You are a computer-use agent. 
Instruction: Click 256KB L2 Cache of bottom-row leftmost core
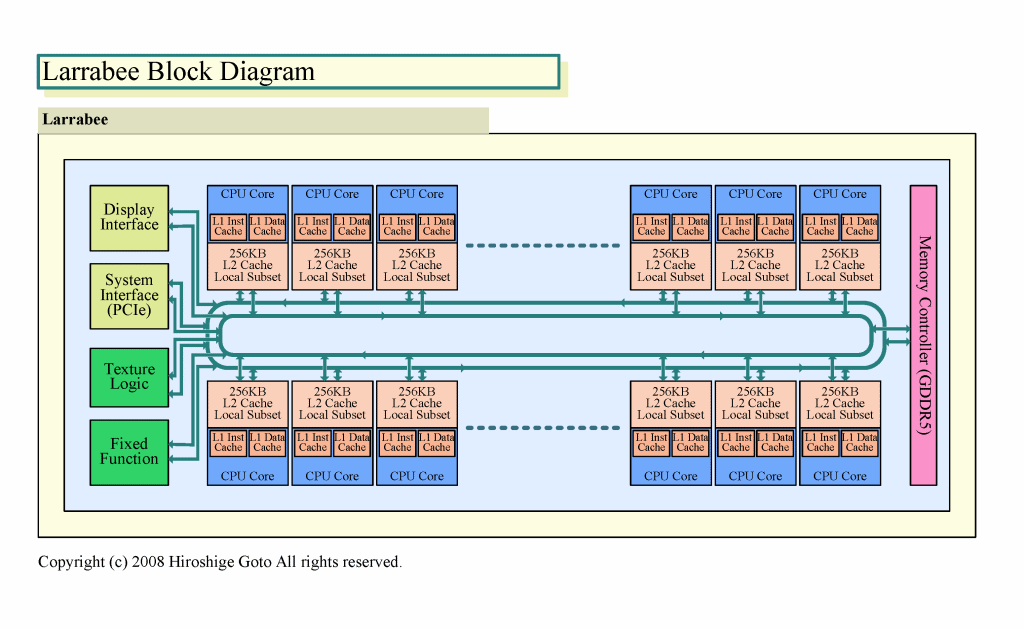point(248,404)
